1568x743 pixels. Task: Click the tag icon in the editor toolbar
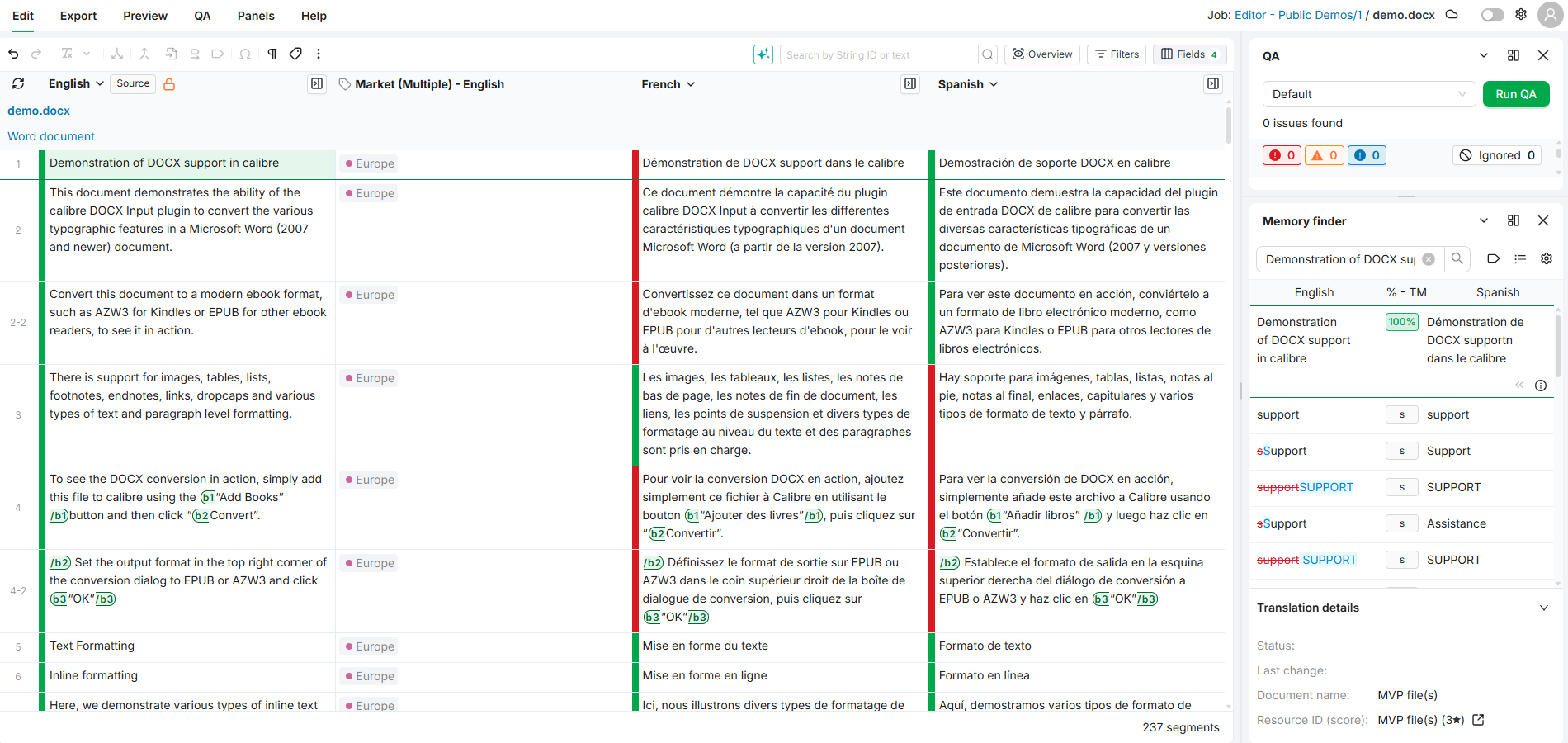pos(295,54)
